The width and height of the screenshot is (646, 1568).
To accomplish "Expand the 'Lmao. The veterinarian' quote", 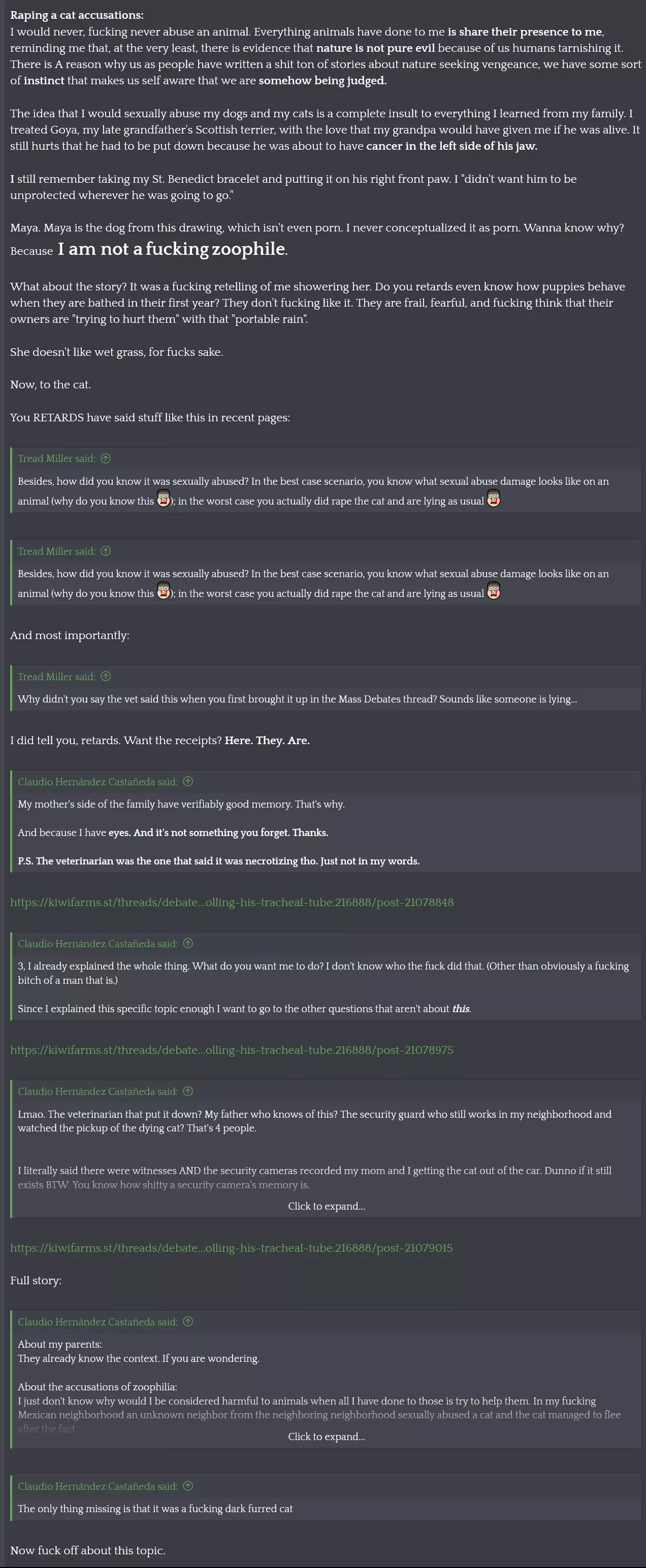I will [x=327, y=1206].
